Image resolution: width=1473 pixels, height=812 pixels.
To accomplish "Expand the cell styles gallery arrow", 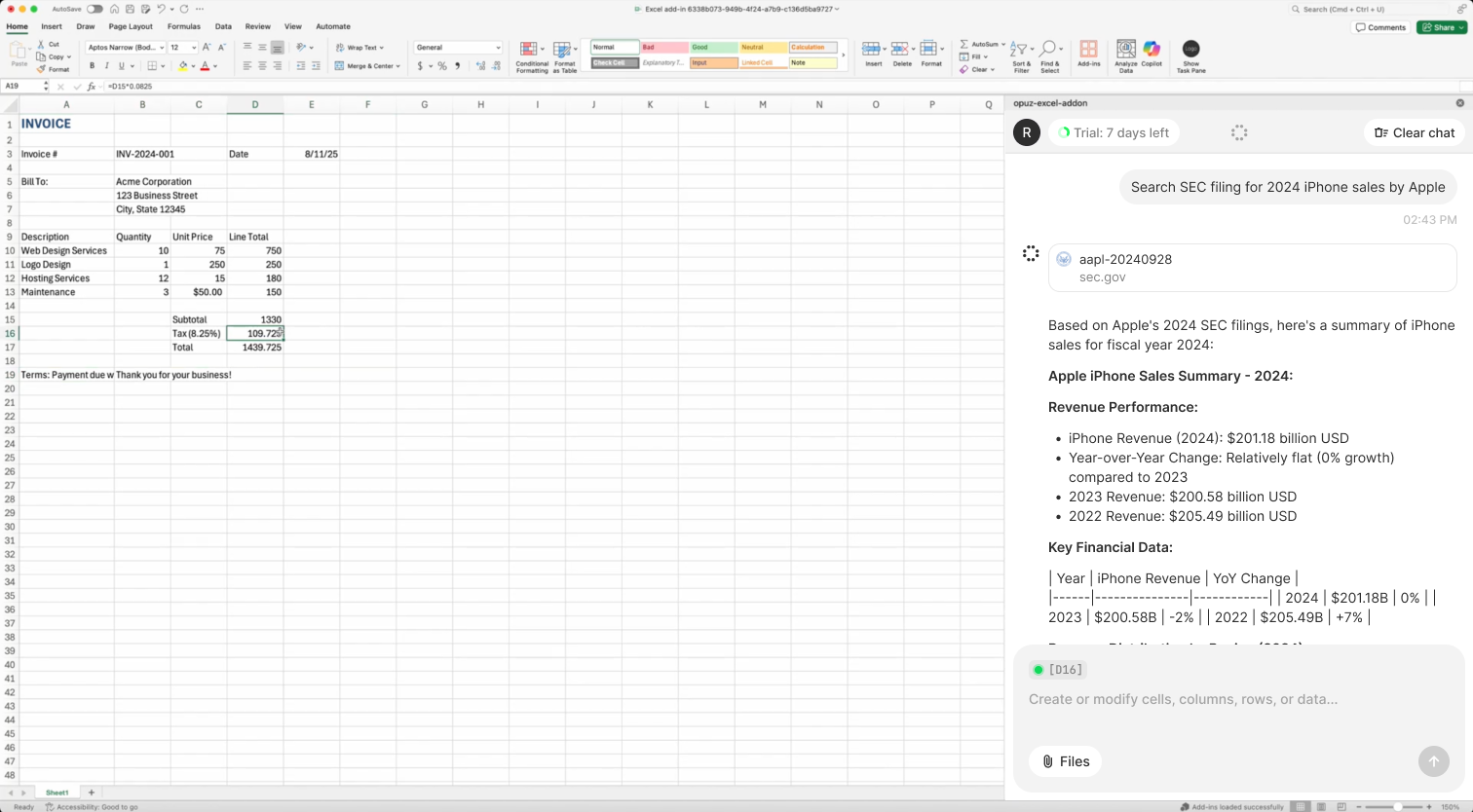I will pos(844,55).
